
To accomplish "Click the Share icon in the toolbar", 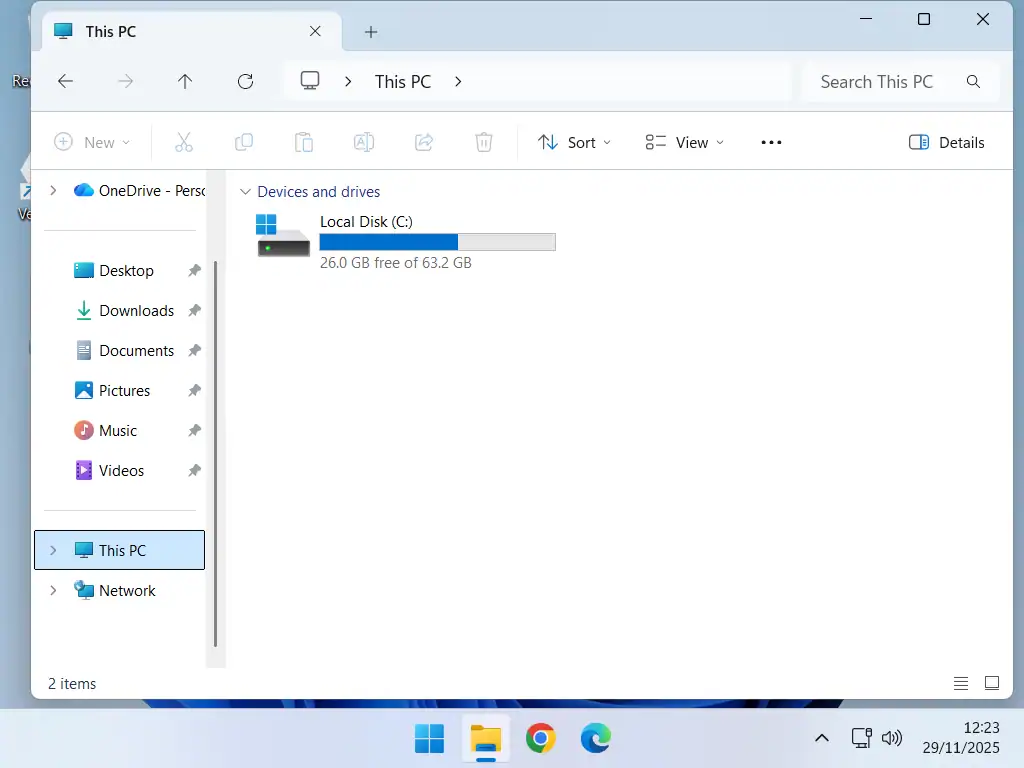I will click(424, 142).
